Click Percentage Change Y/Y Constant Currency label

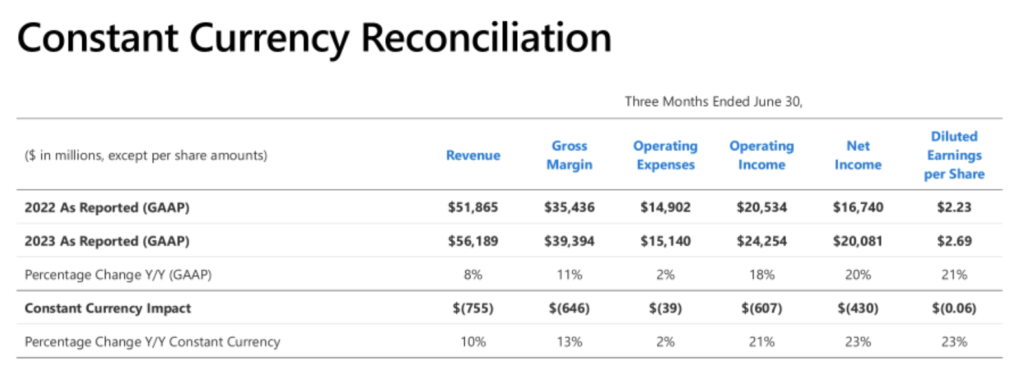click(x=152, y=342)
